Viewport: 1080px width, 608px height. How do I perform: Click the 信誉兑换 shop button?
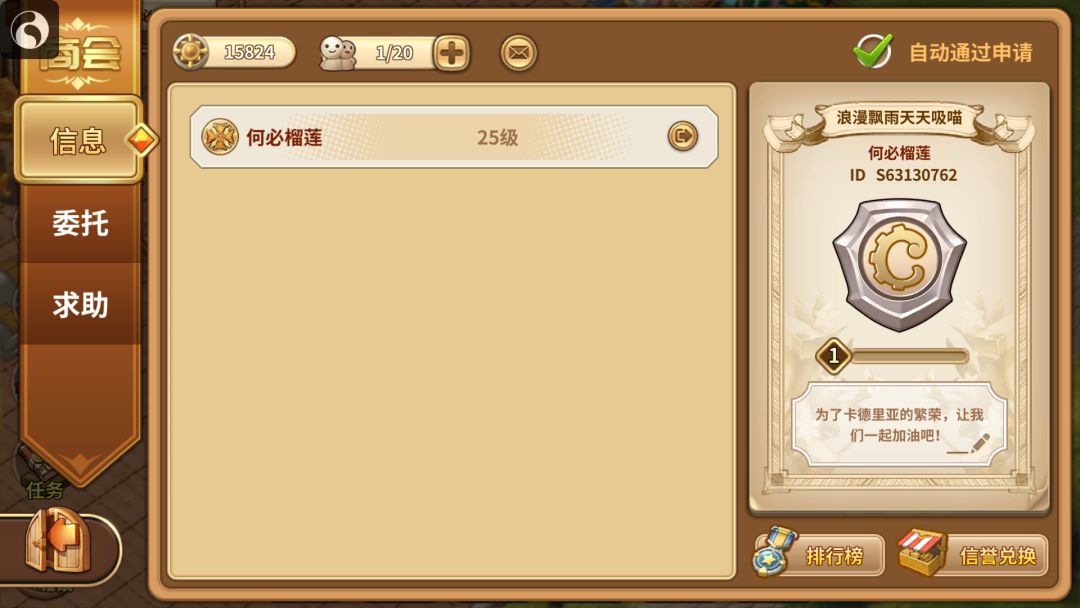click(973, 554)
